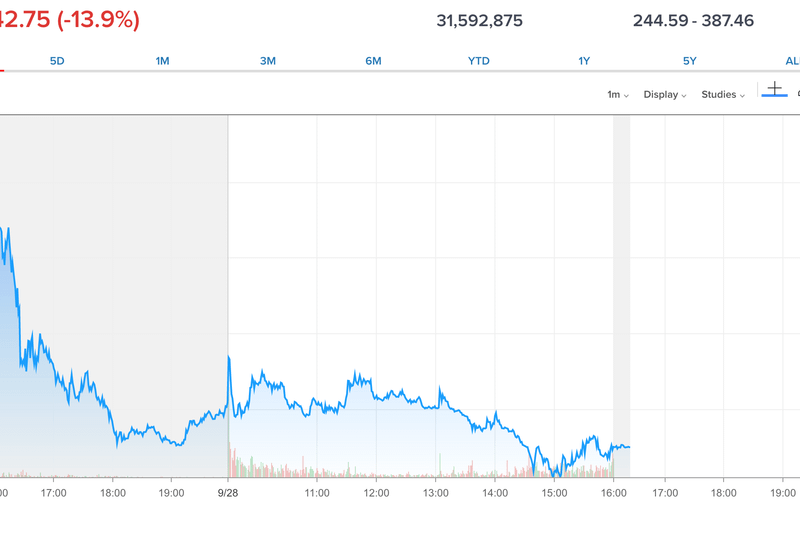The height and width of the screenshot is (534, 800).
Task: Switch to the 5D range tab
Action: click(x=57, y=61)
